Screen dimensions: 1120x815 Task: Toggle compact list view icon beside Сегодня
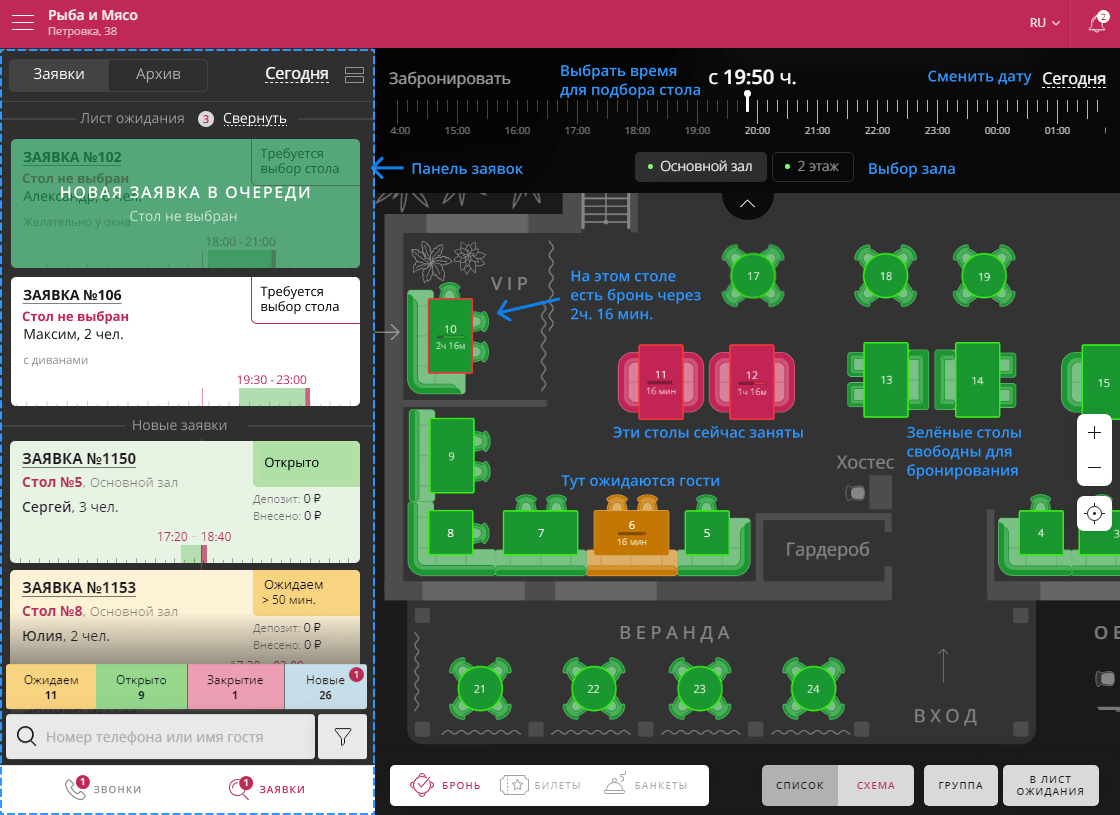point(354,74)
